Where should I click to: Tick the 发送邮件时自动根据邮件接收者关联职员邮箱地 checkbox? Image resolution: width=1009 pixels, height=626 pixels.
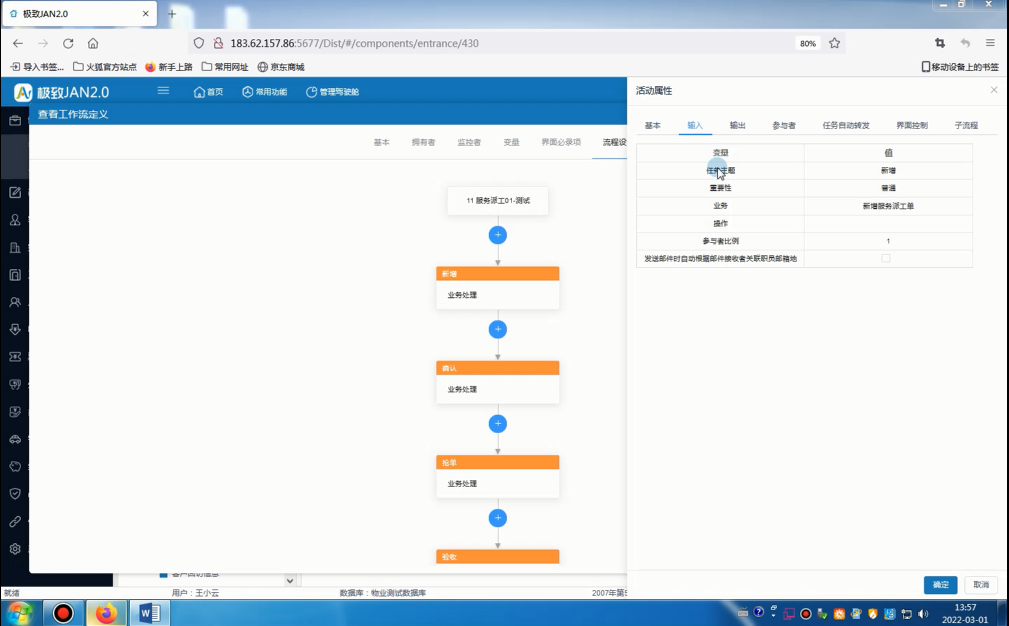coord(886,258)
